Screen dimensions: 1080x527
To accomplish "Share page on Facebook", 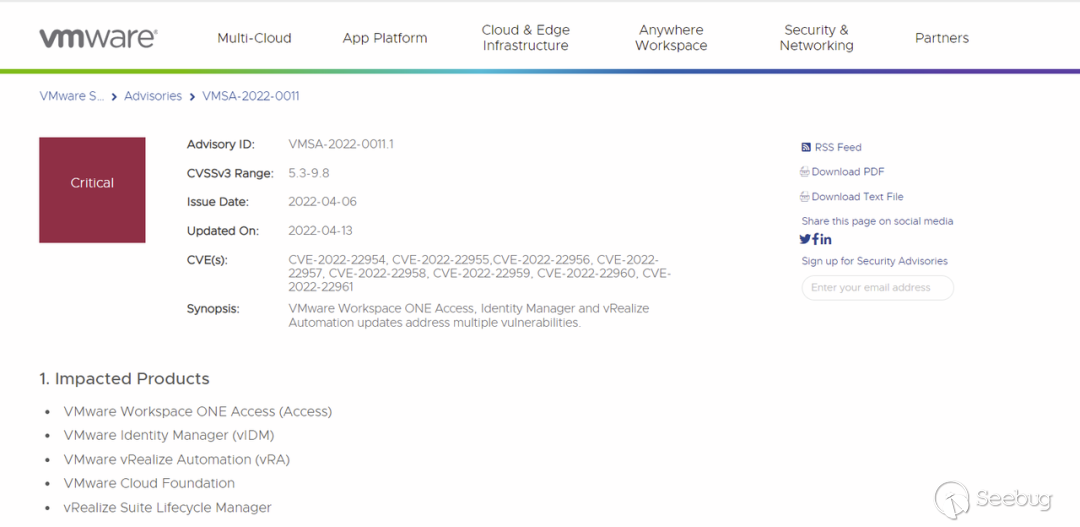I will pyautogui.click(x=816, y=240).
